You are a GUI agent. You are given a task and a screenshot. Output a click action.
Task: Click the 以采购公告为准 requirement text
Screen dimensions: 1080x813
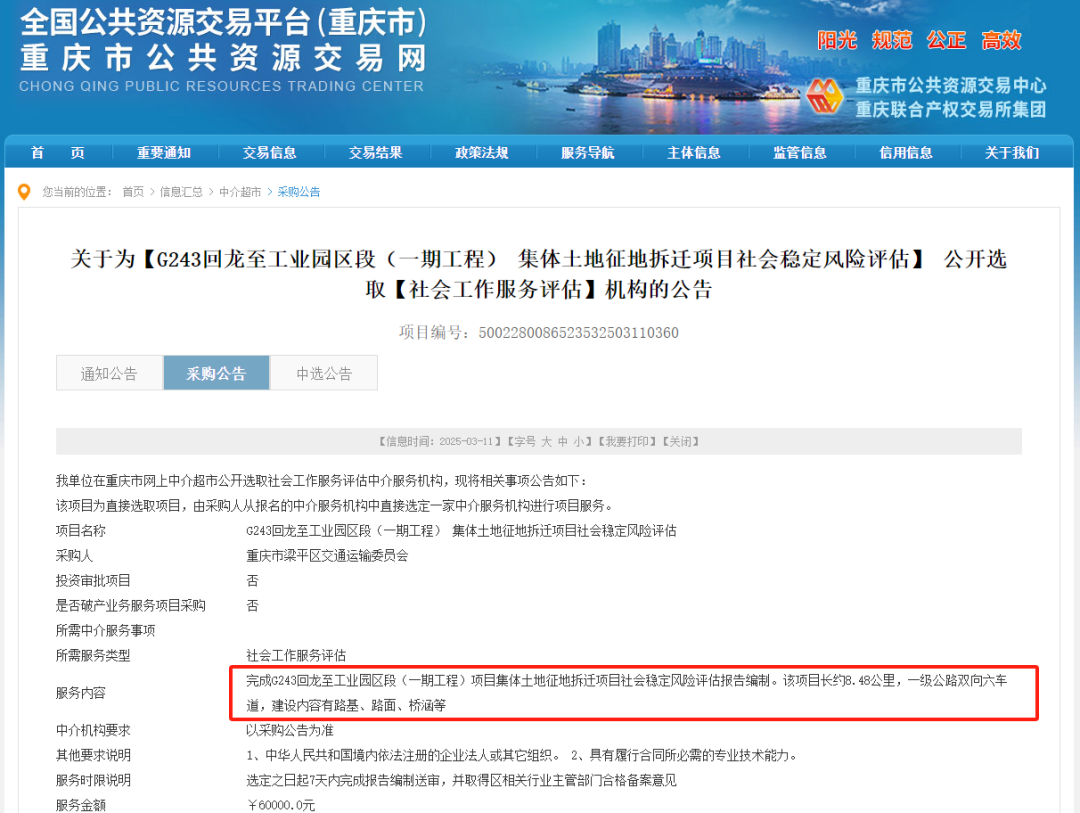point(290,730)
